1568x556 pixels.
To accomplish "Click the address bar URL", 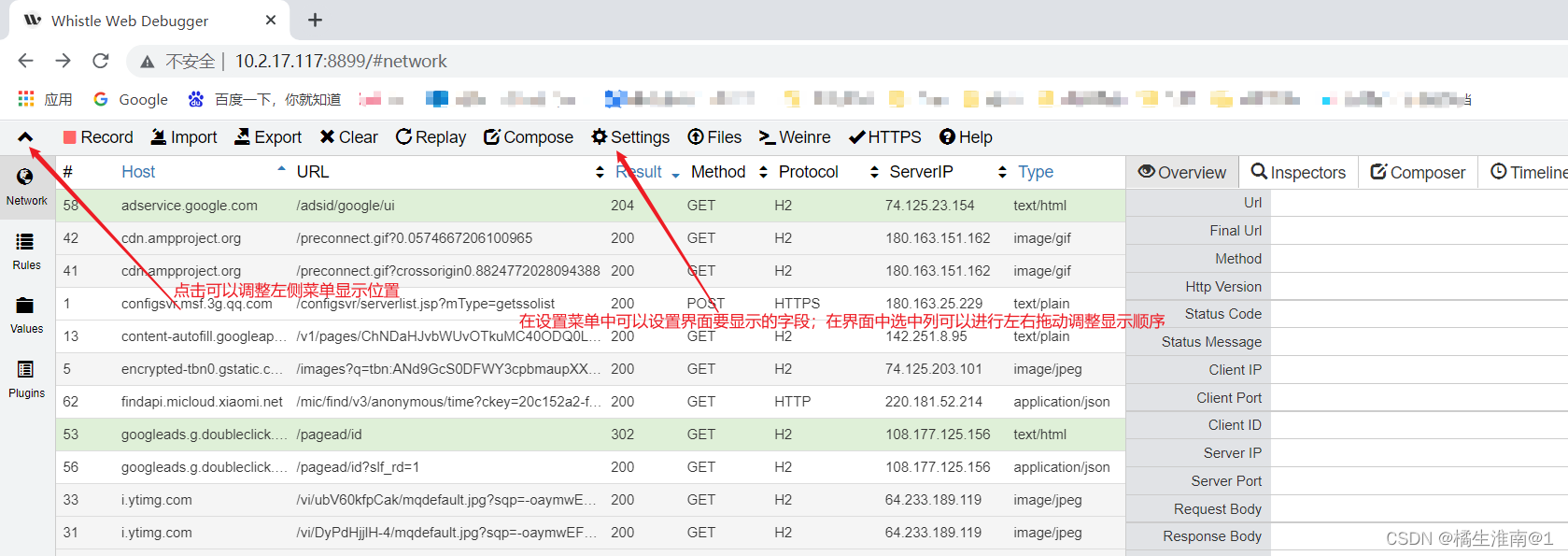I will point(341,61).
